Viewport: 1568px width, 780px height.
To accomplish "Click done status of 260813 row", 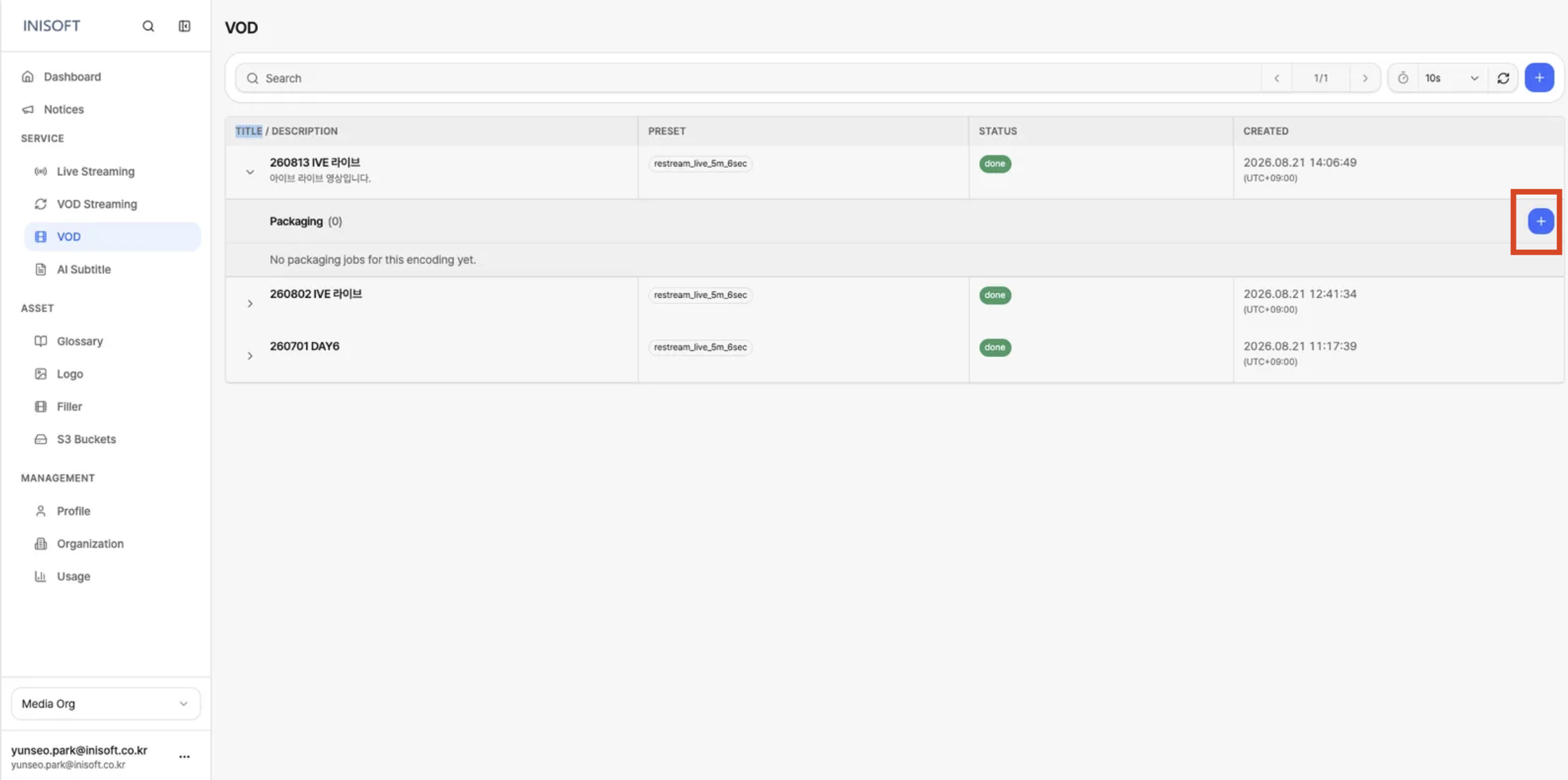I will click(994, 164).
